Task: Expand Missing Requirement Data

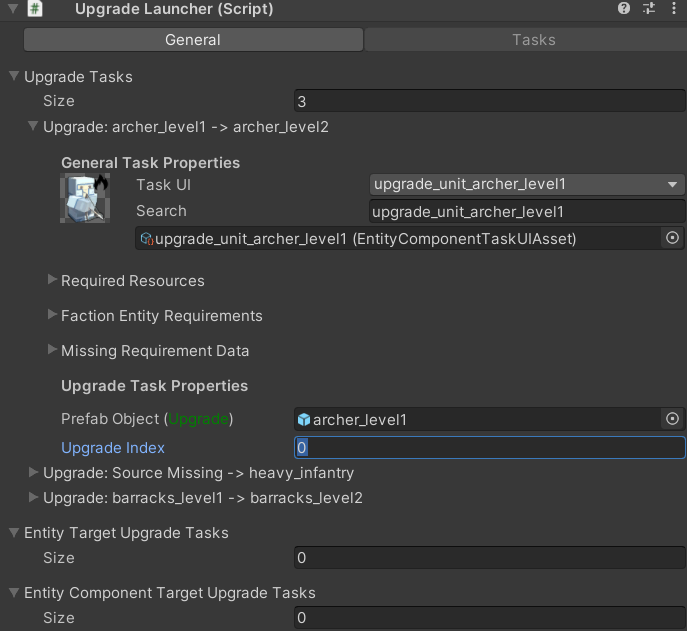Action: [52, 350]
